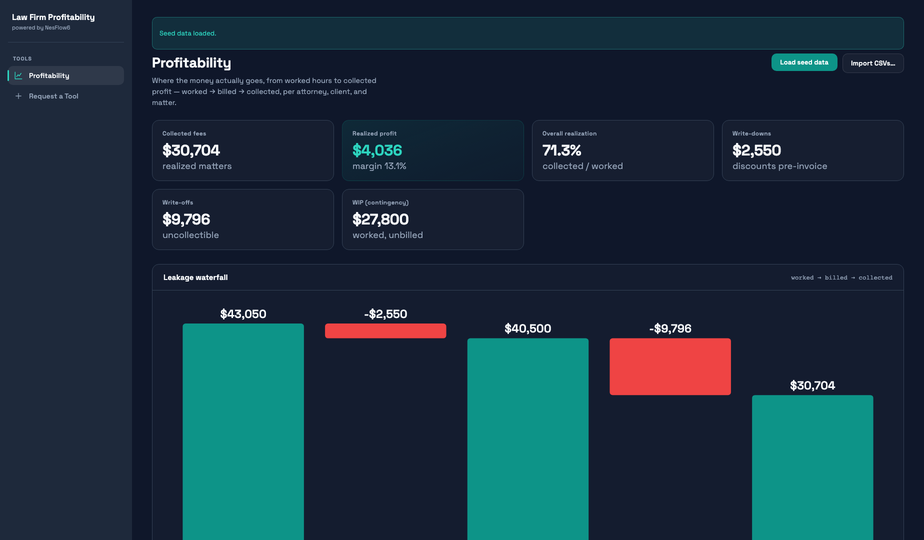924x540 pixels.
Task: Click the $40,500 billed bar in waterfall
Action: tap(528, 439)
